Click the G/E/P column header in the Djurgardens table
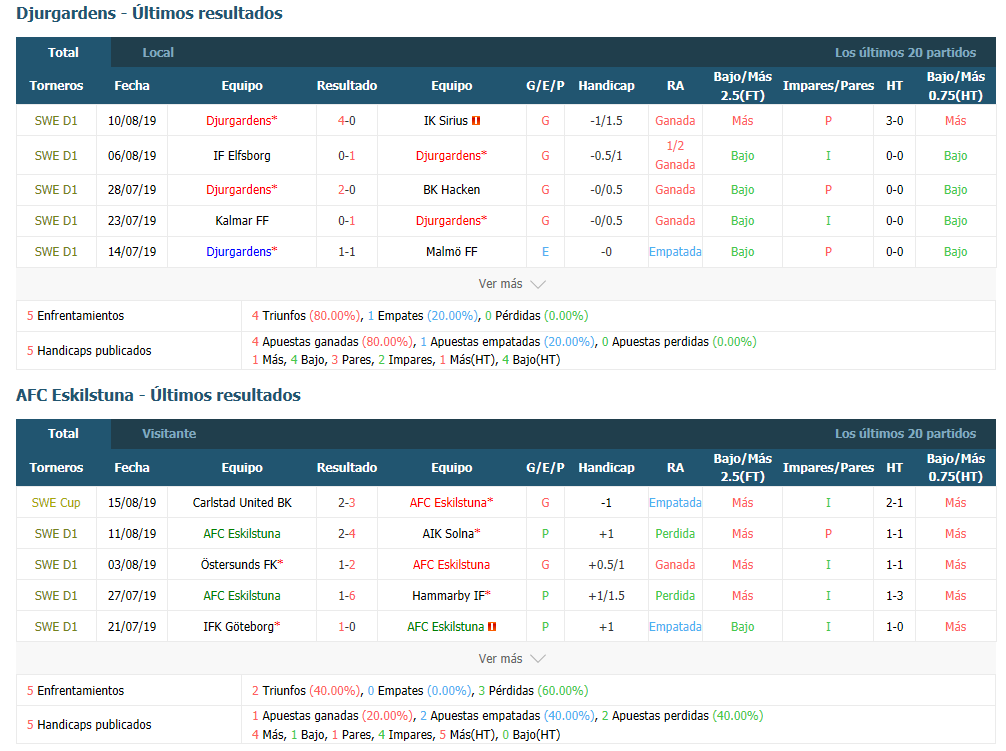1006x751 pixels. click(x=545, y=86)
